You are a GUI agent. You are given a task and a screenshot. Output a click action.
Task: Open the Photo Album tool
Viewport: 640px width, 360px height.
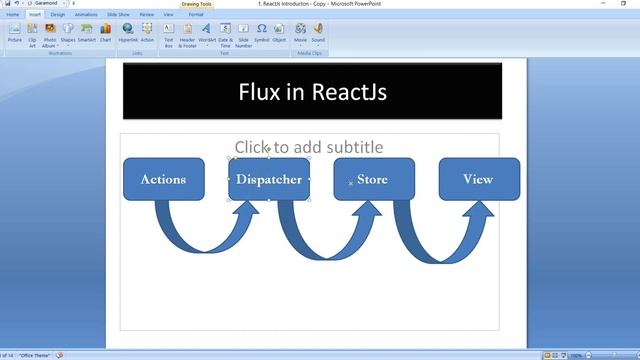(x=50, y=35)
